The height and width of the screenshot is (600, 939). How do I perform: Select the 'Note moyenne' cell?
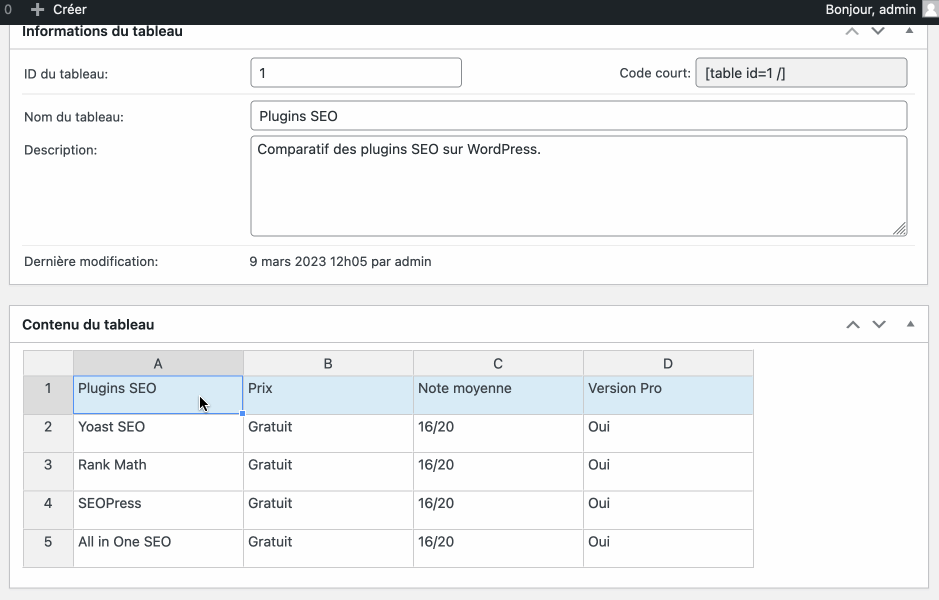pyautogui.click(x=498, y=395)
